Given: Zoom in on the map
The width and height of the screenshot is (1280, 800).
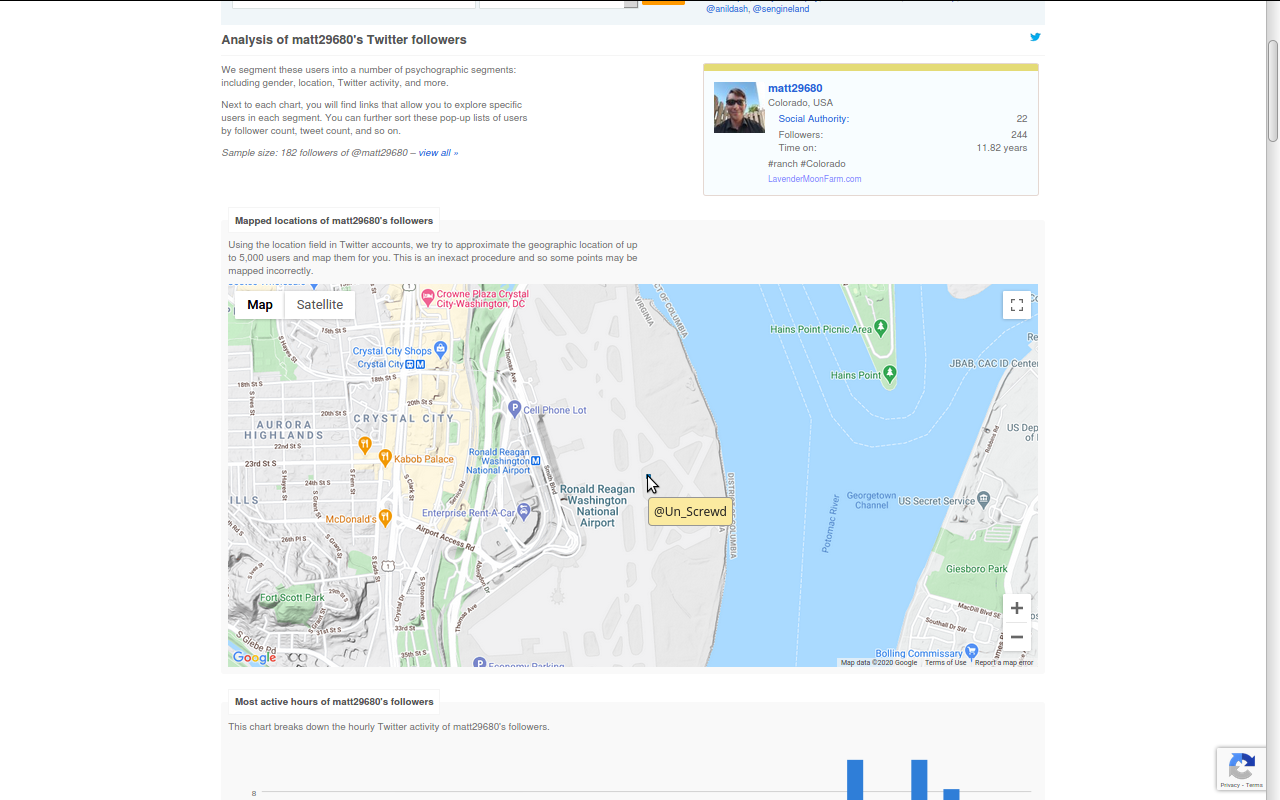Looking at the screenshot, I should pyautogui.click(x=1017, y=608).
